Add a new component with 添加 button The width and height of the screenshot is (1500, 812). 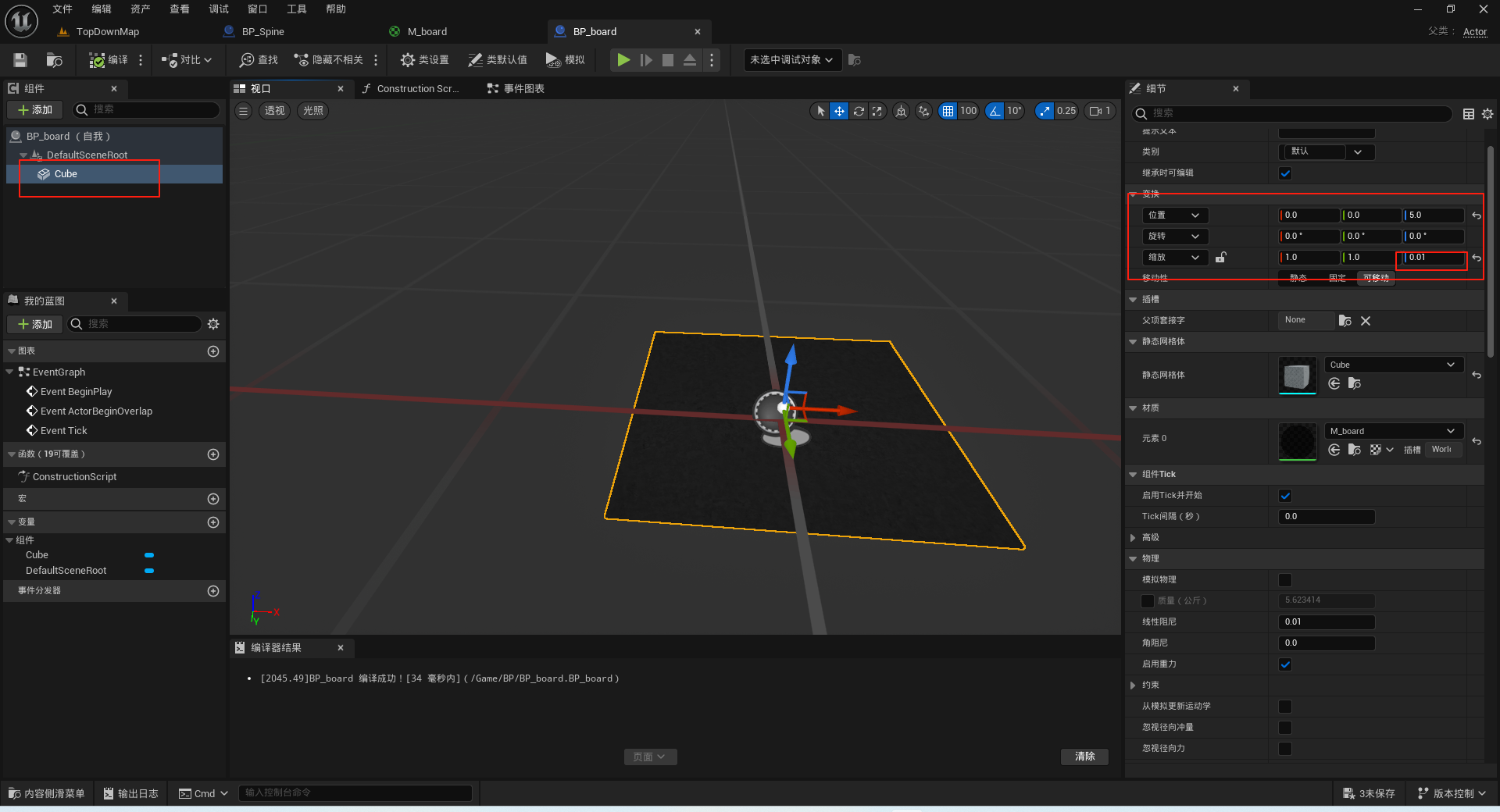[x=35, y=110]
